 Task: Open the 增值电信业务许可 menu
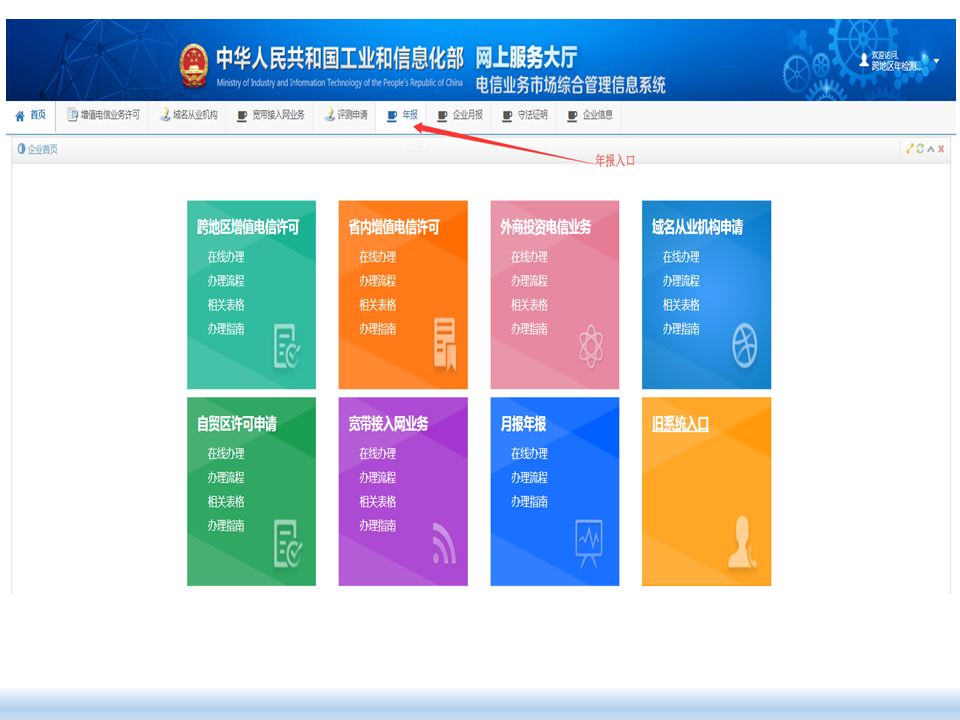[103, 115]
